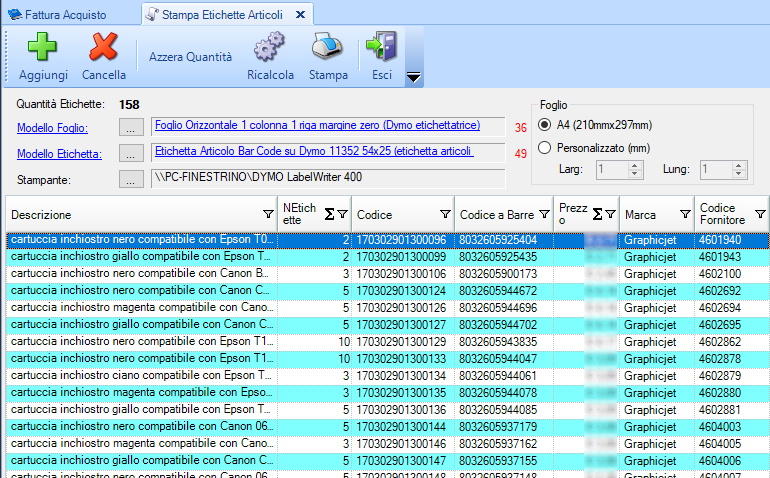Click the Esci exit door icon
The width and height of the screenshot is (770, 478).
(x=381, y=48)
